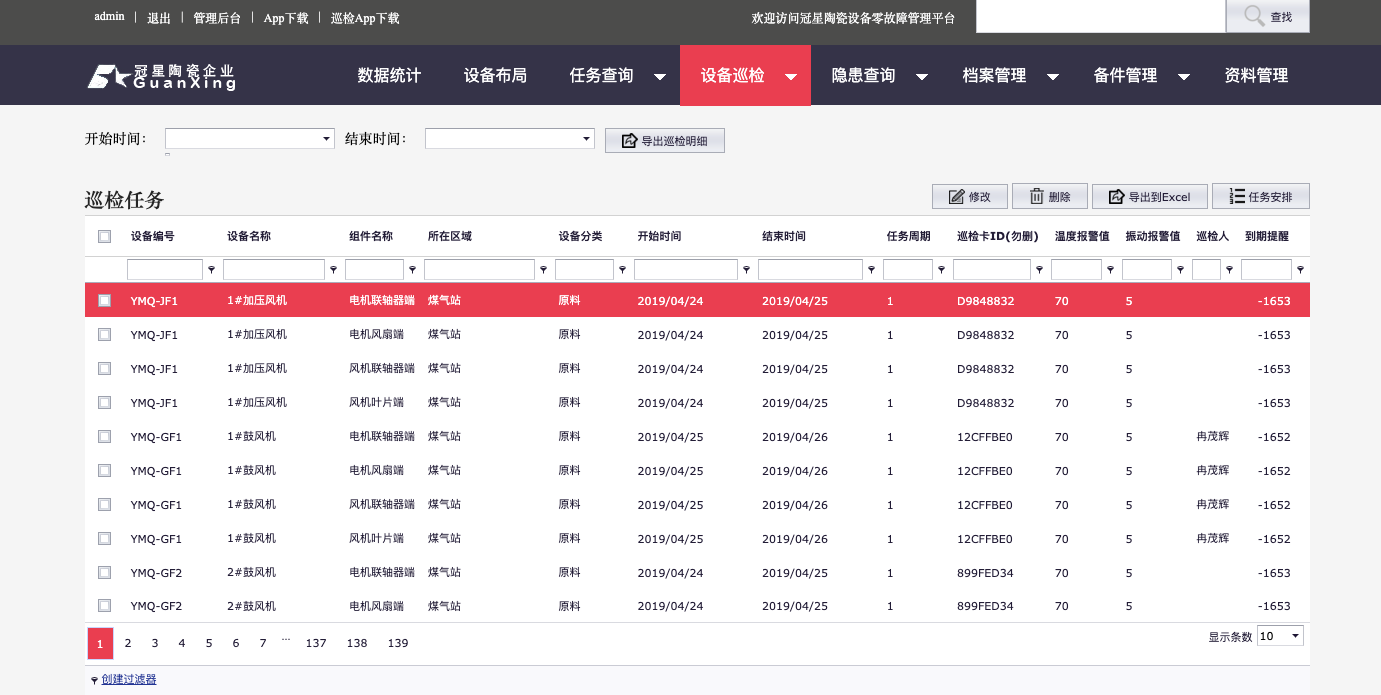Click the 导出到Excel button
The width and height of the screenshot is (1381, 695).
1150,197
